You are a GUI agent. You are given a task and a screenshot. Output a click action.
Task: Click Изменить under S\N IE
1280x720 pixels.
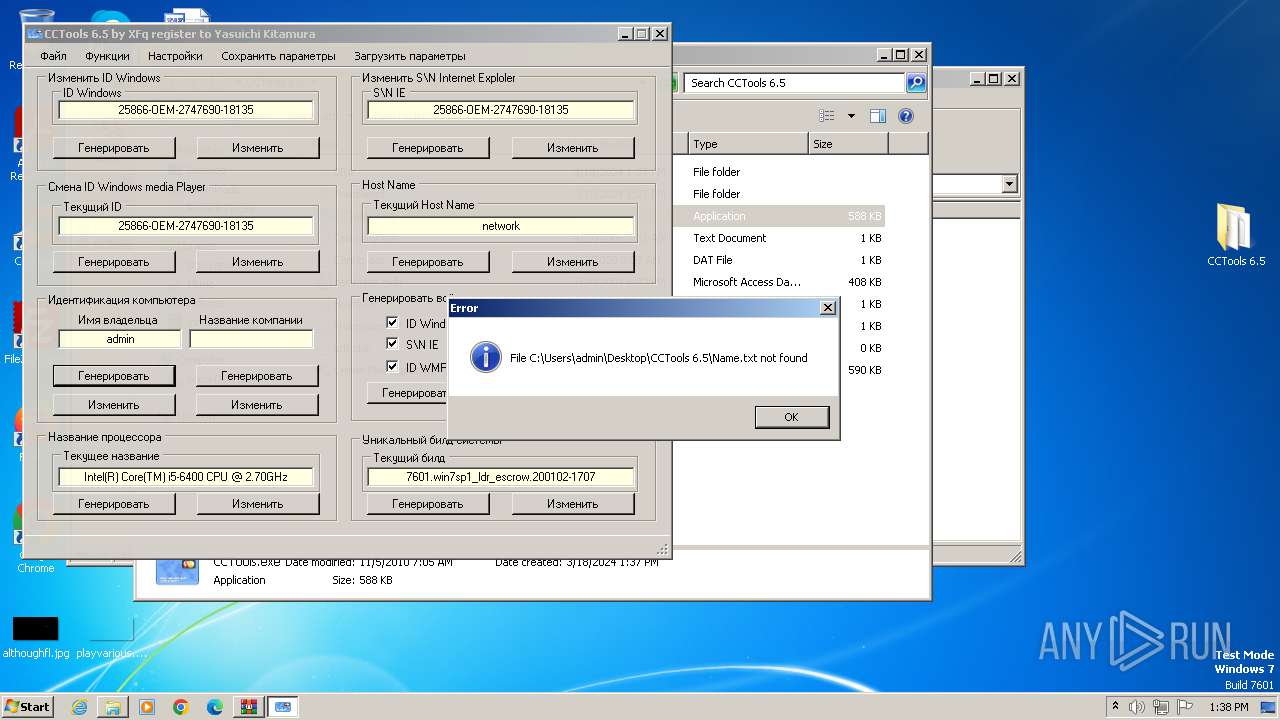pos(573,148)
